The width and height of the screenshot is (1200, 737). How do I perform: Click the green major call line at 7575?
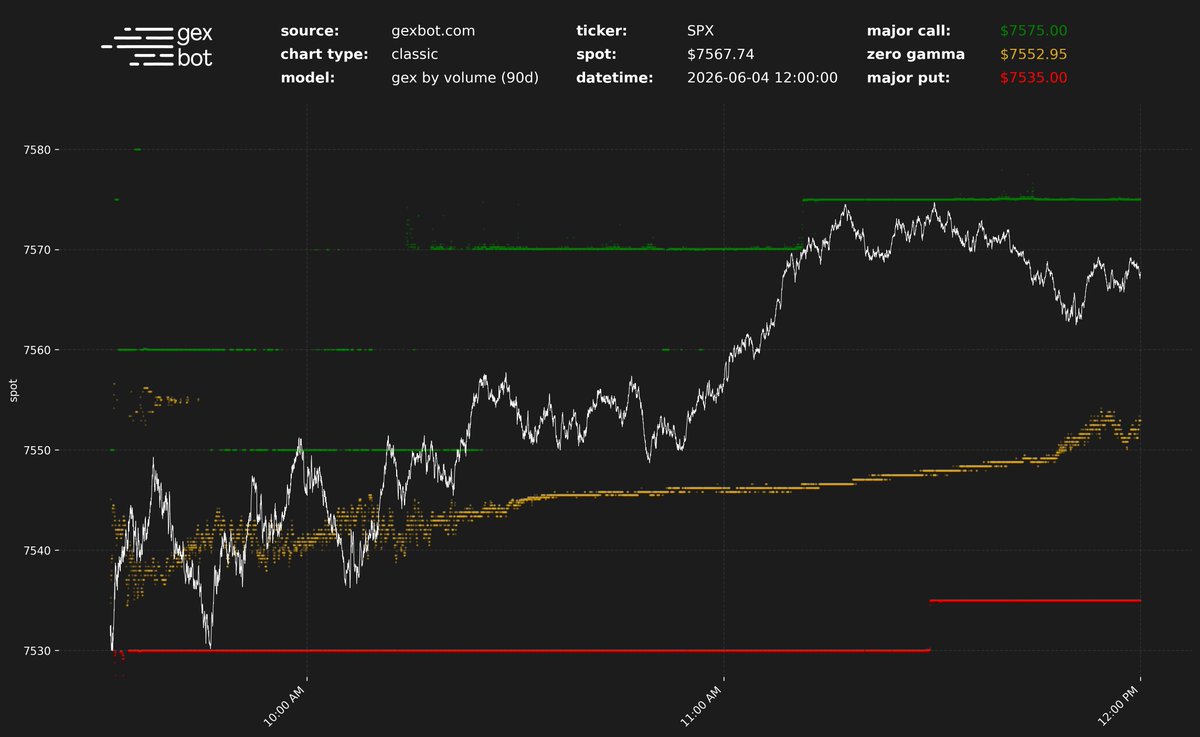[970, 200]
